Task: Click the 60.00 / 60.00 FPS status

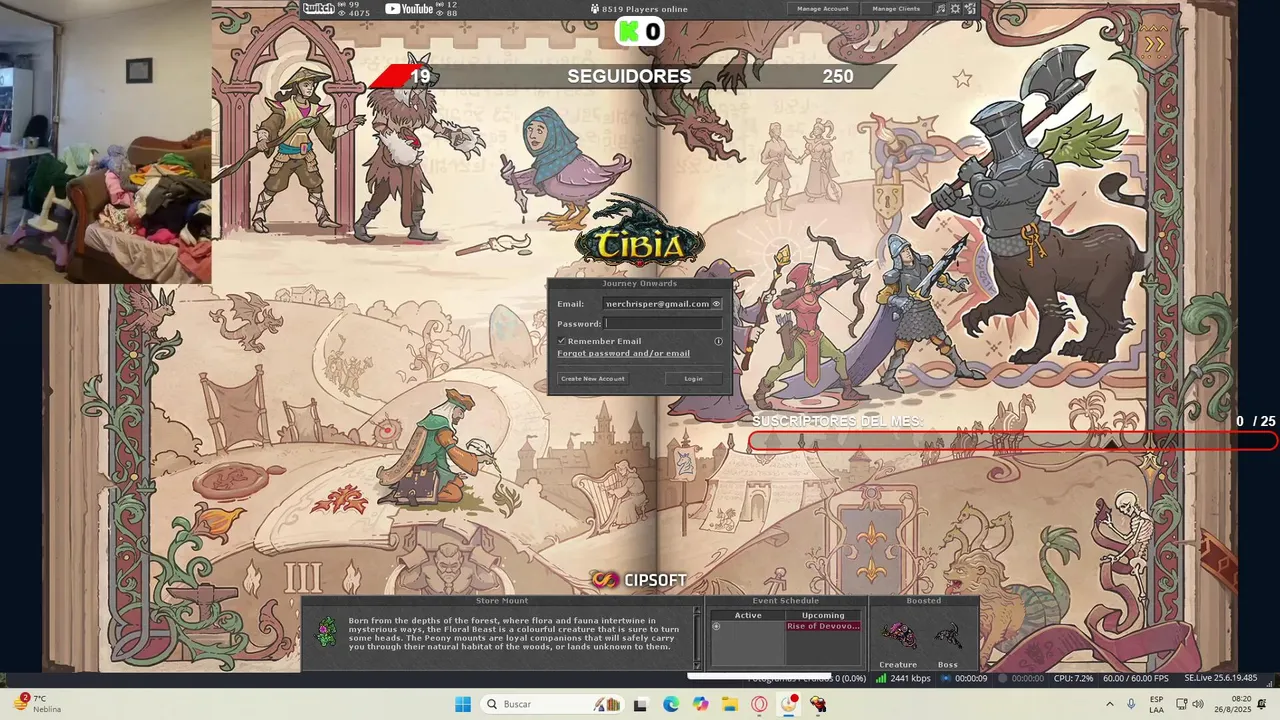Action: (1135, 678)
